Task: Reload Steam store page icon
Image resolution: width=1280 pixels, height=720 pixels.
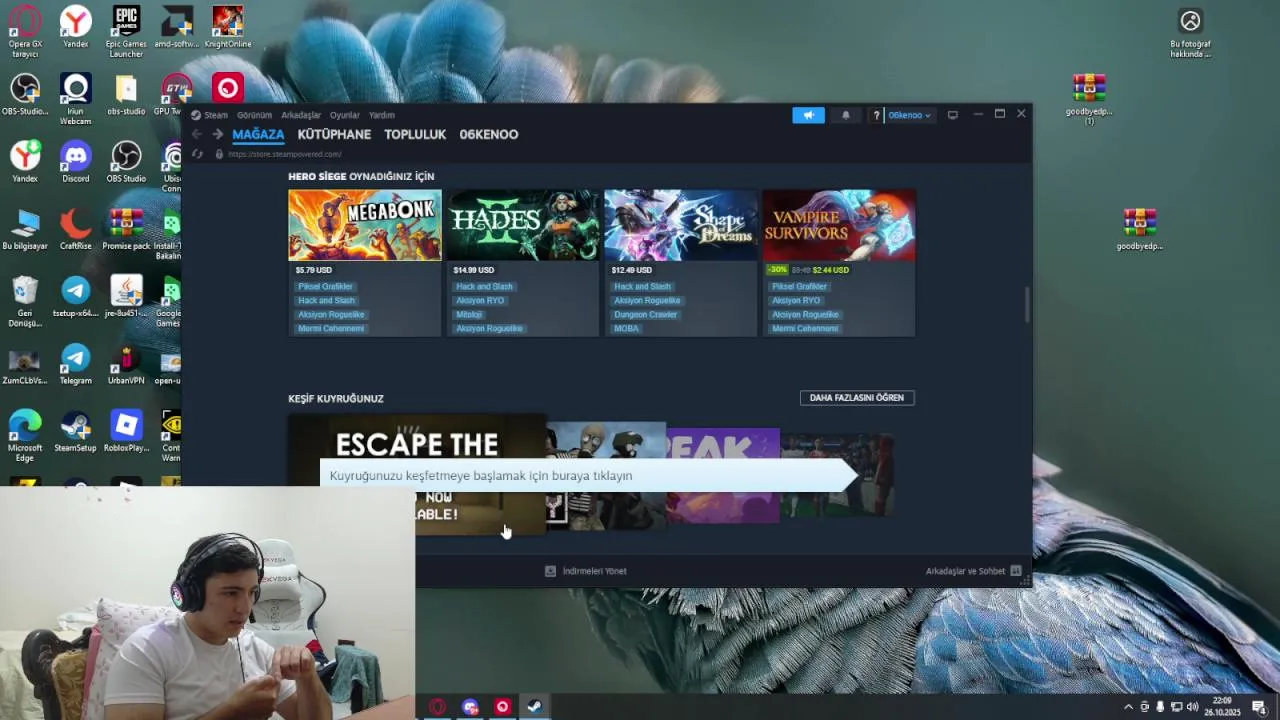Action: tap(197, 154)
